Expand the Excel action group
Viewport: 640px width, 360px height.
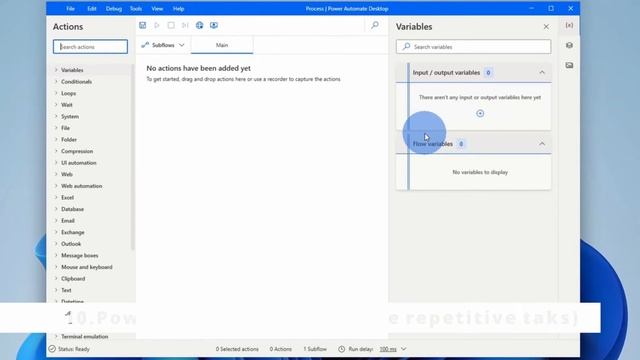pos(56,197)
